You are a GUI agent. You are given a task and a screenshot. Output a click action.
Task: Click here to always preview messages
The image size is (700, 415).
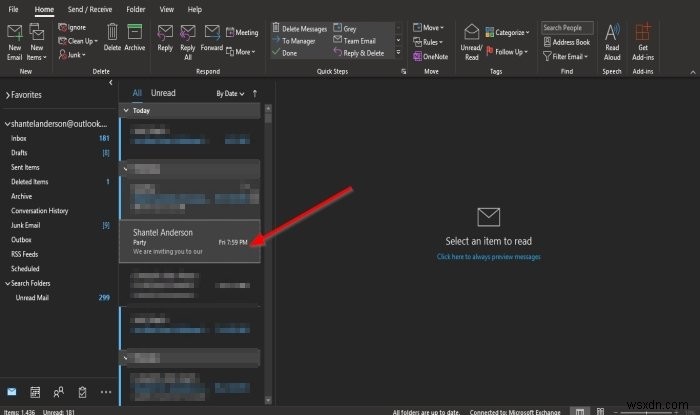pyautogui.click(x=488, y=257)
